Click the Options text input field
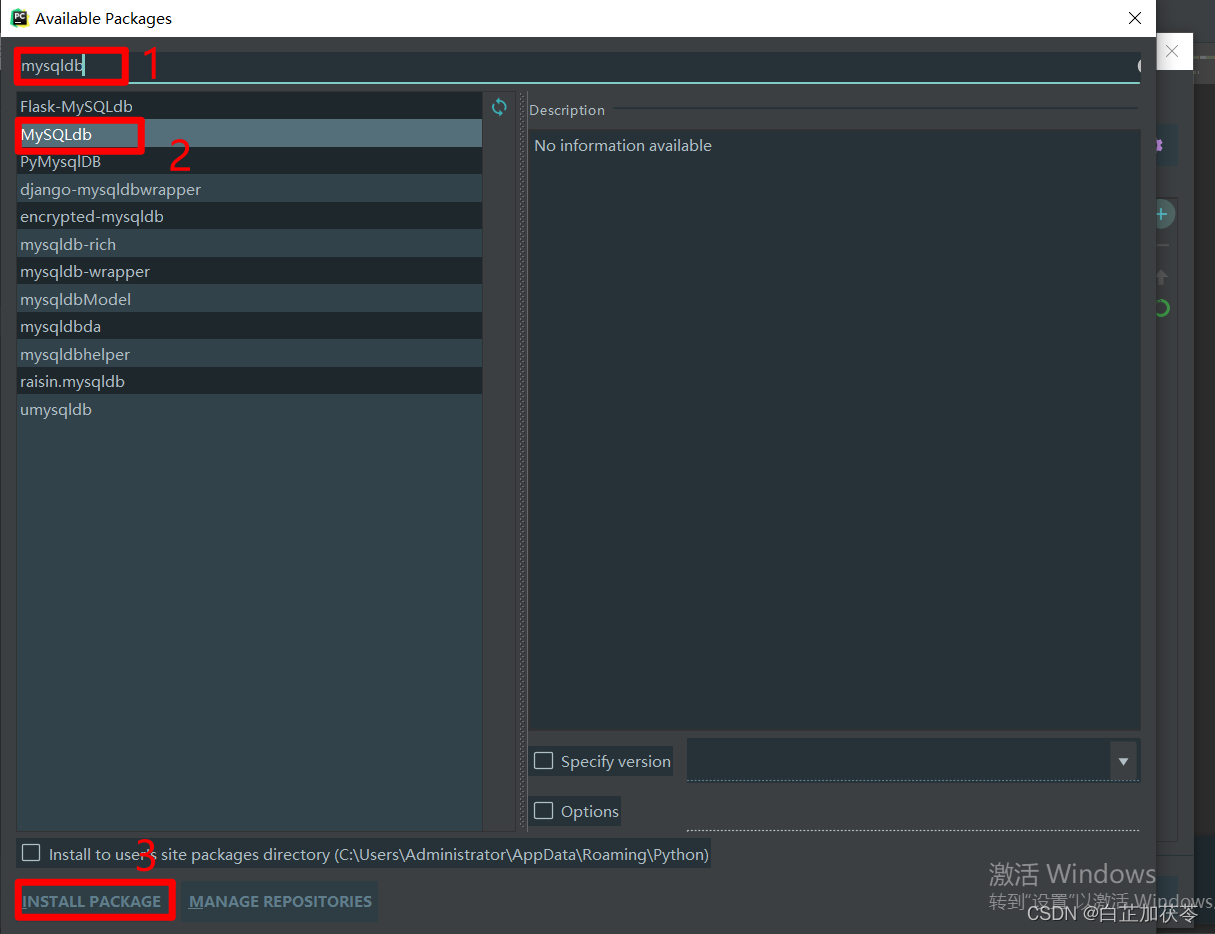 coord(913,811)
